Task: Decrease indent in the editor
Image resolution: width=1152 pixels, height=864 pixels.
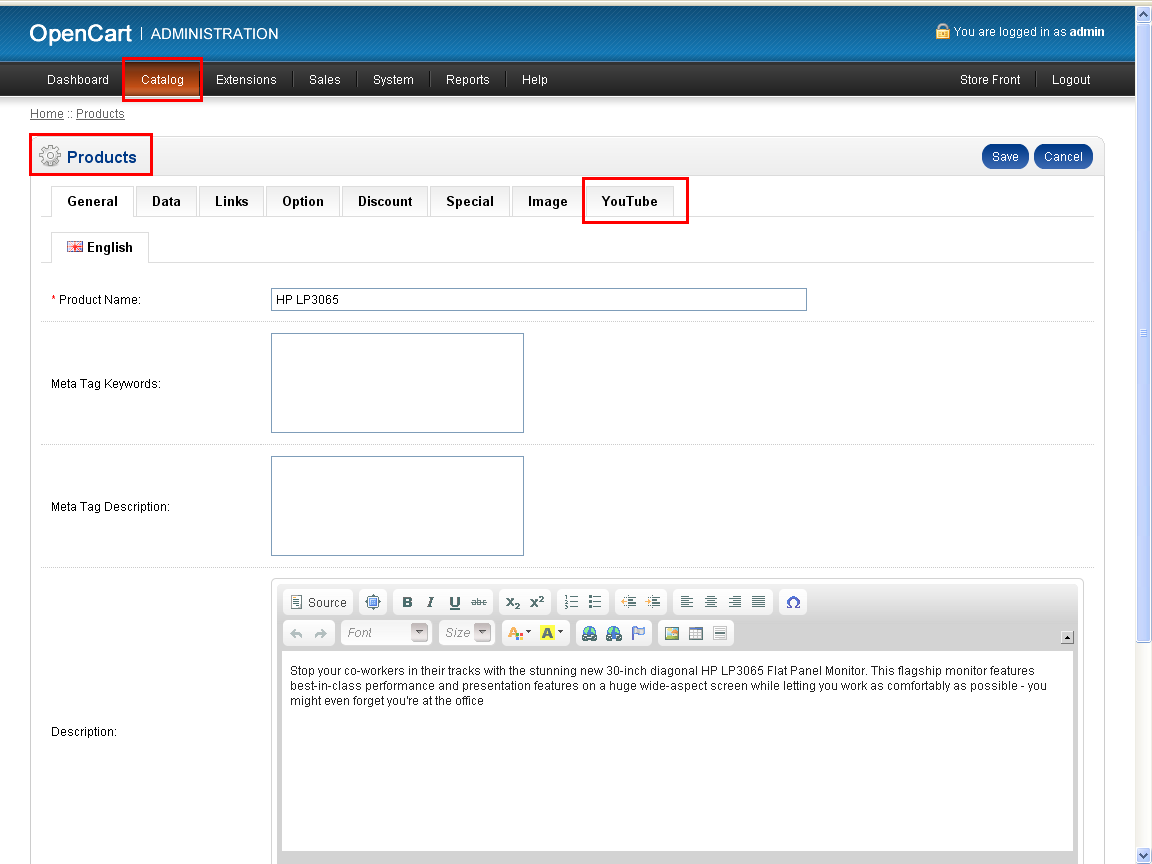Action: click(x=629, y=602)
